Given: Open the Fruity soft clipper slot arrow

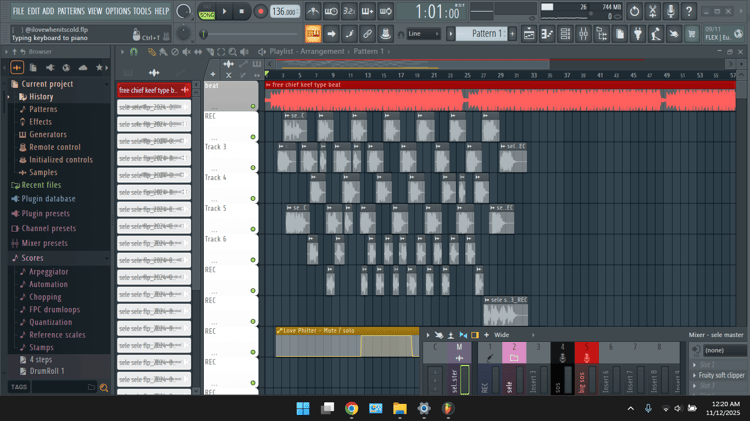Looking at the screenshot, I should [x=695, y=375].
